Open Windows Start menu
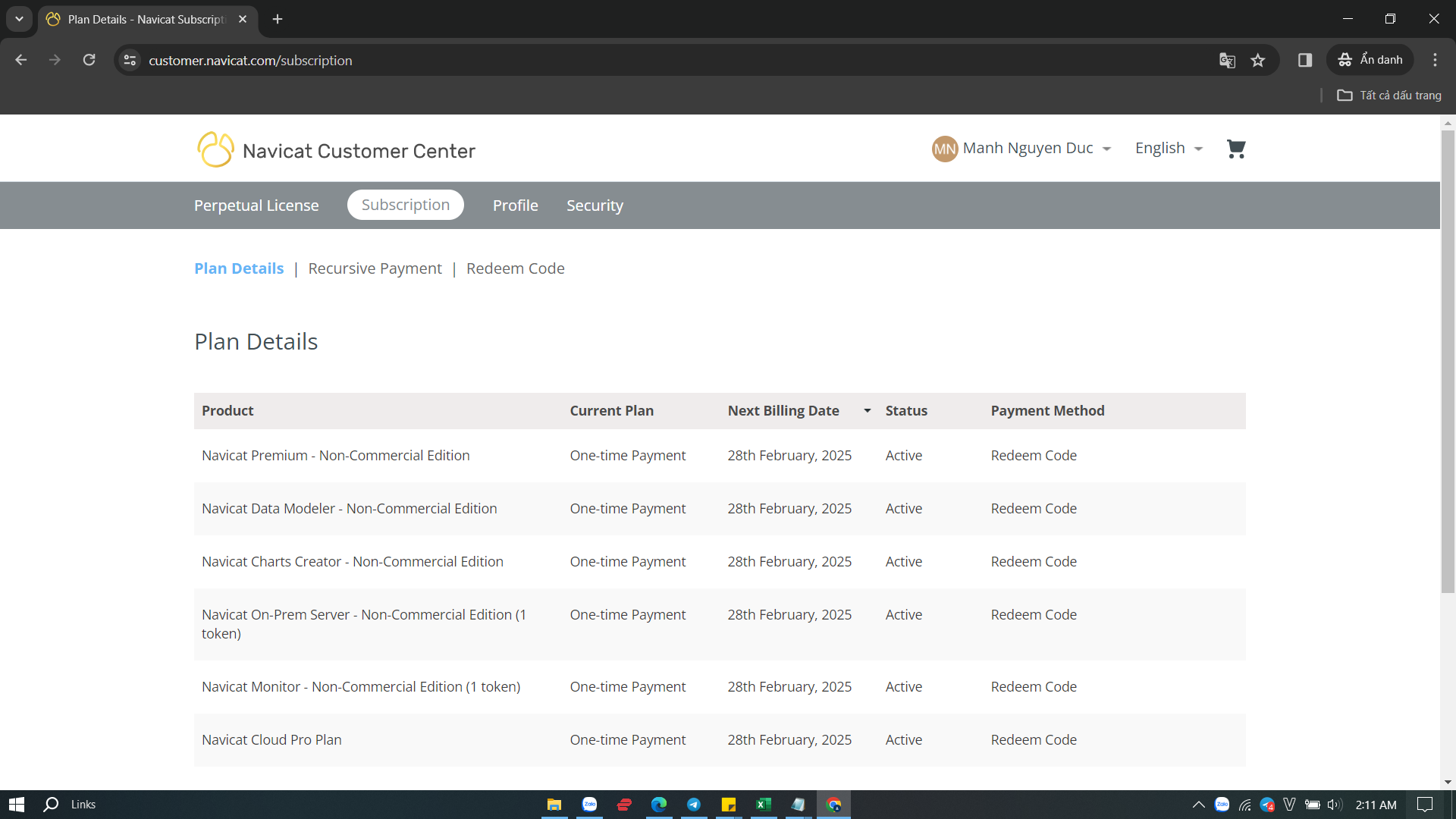Screen dimensions: 1456x819 (x=17, y=805)
